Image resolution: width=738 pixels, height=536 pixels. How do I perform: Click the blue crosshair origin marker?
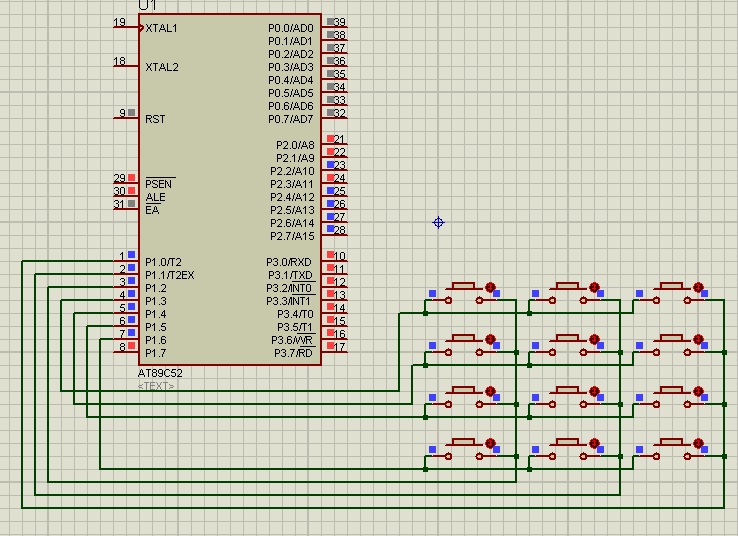(438, 222)
